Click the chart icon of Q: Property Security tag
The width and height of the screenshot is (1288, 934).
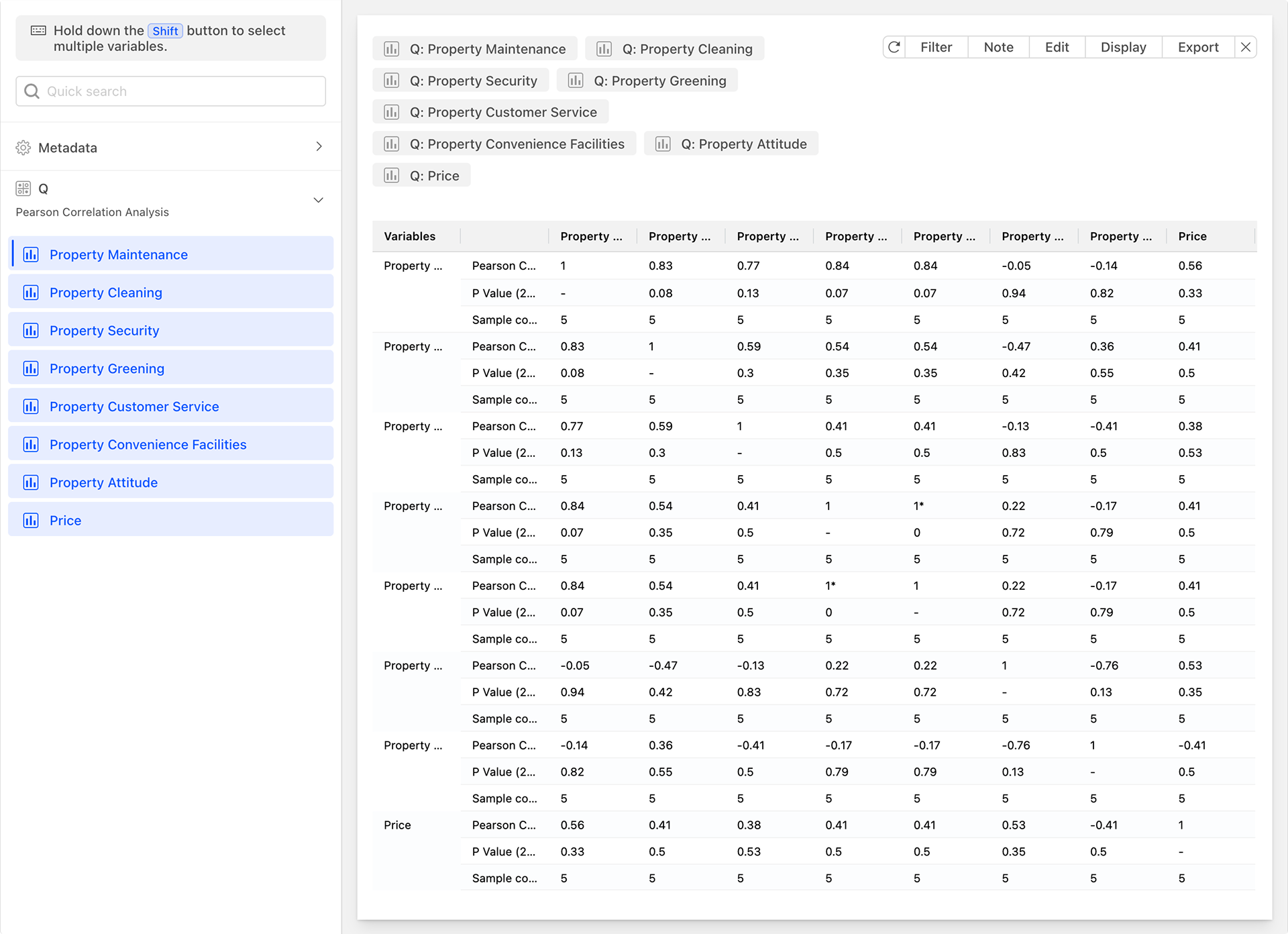pos(392,81)
